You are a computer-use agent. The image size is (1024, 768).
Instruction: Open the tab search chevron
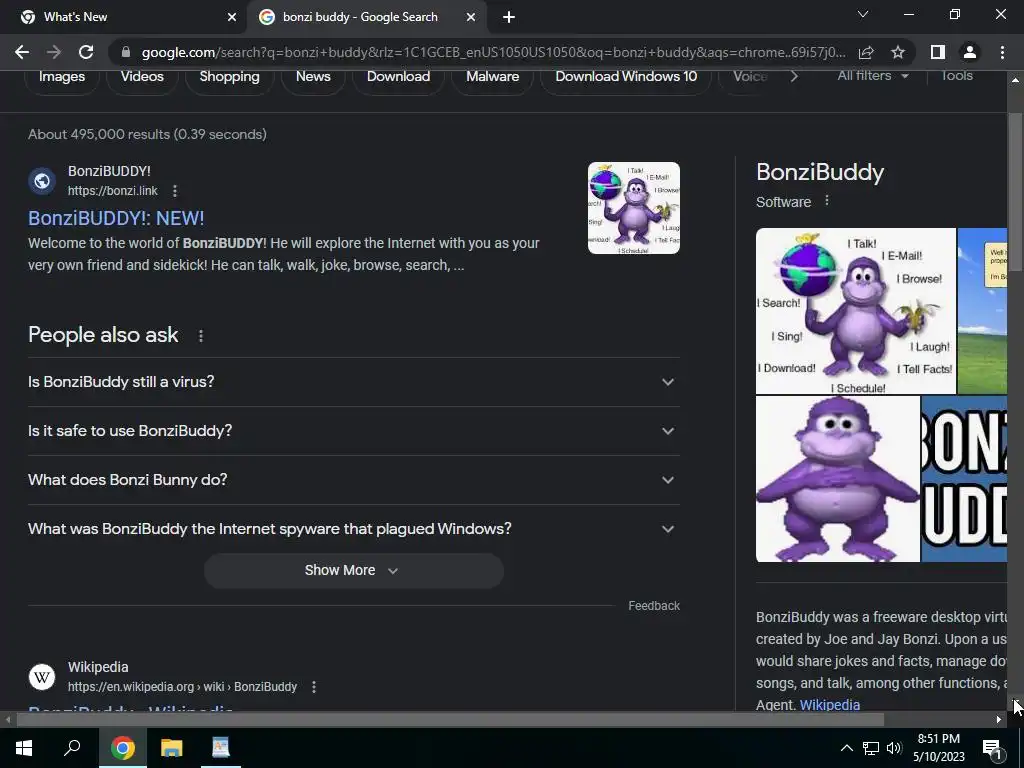click(863, 14)
